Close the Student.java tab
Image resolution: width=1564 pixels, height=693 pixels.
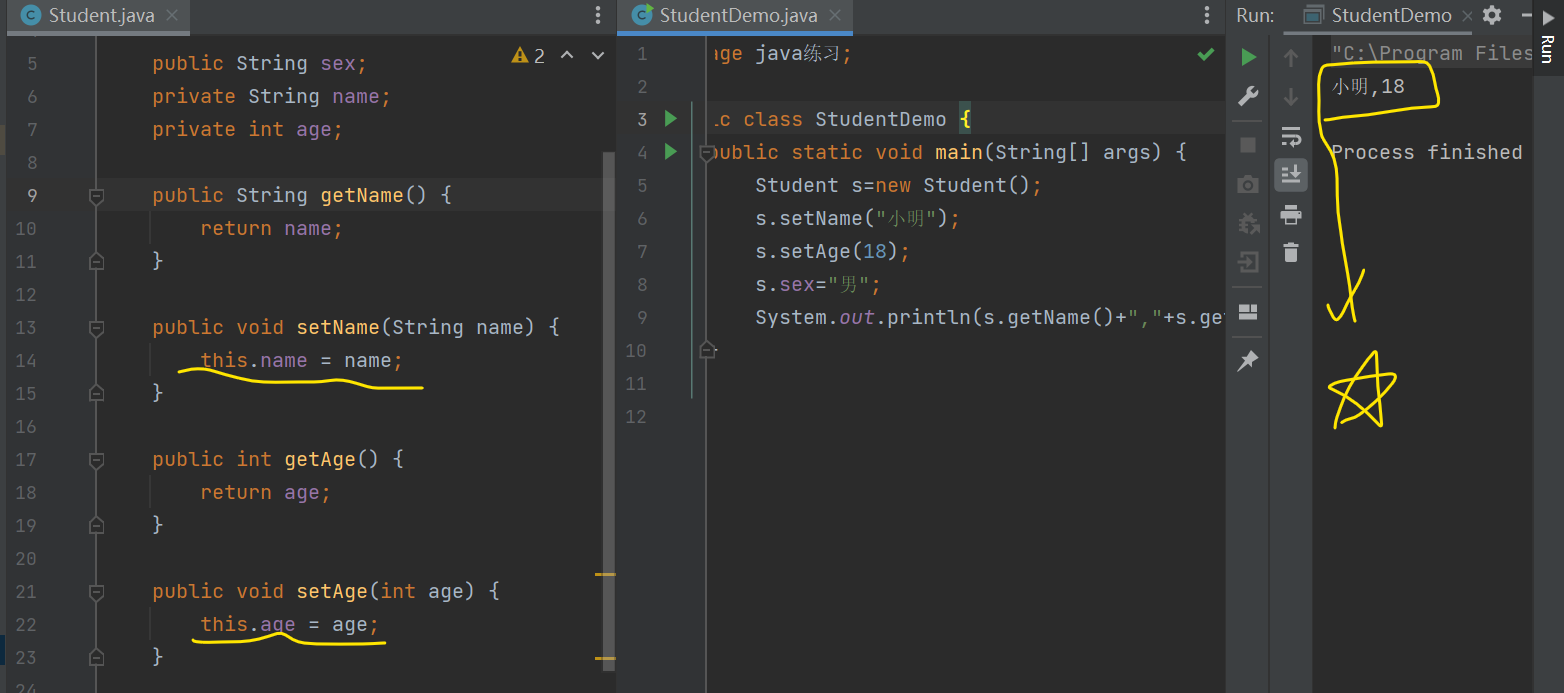(x=172, y=16)
